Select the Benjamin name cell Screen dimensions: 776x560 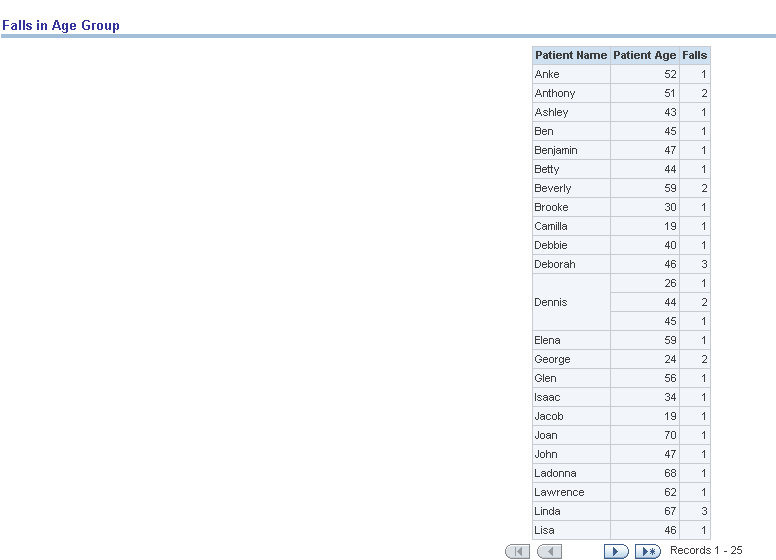coord(571,150)
